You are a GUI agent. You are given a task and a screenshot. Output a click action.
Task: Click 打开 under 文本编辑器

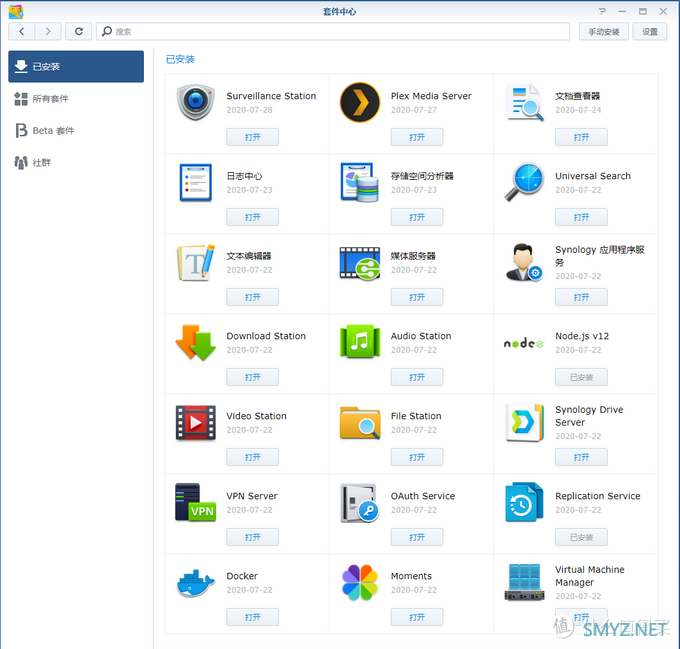(252, 297)
